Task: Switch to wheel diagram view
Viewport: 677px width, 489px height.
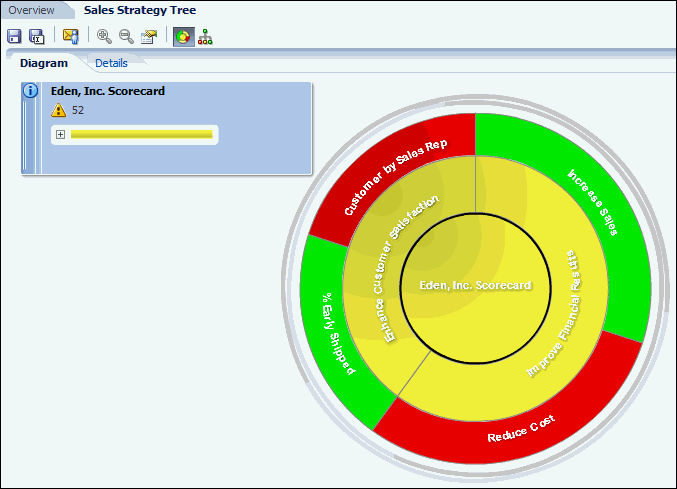Action: click(x=183, y=37)
